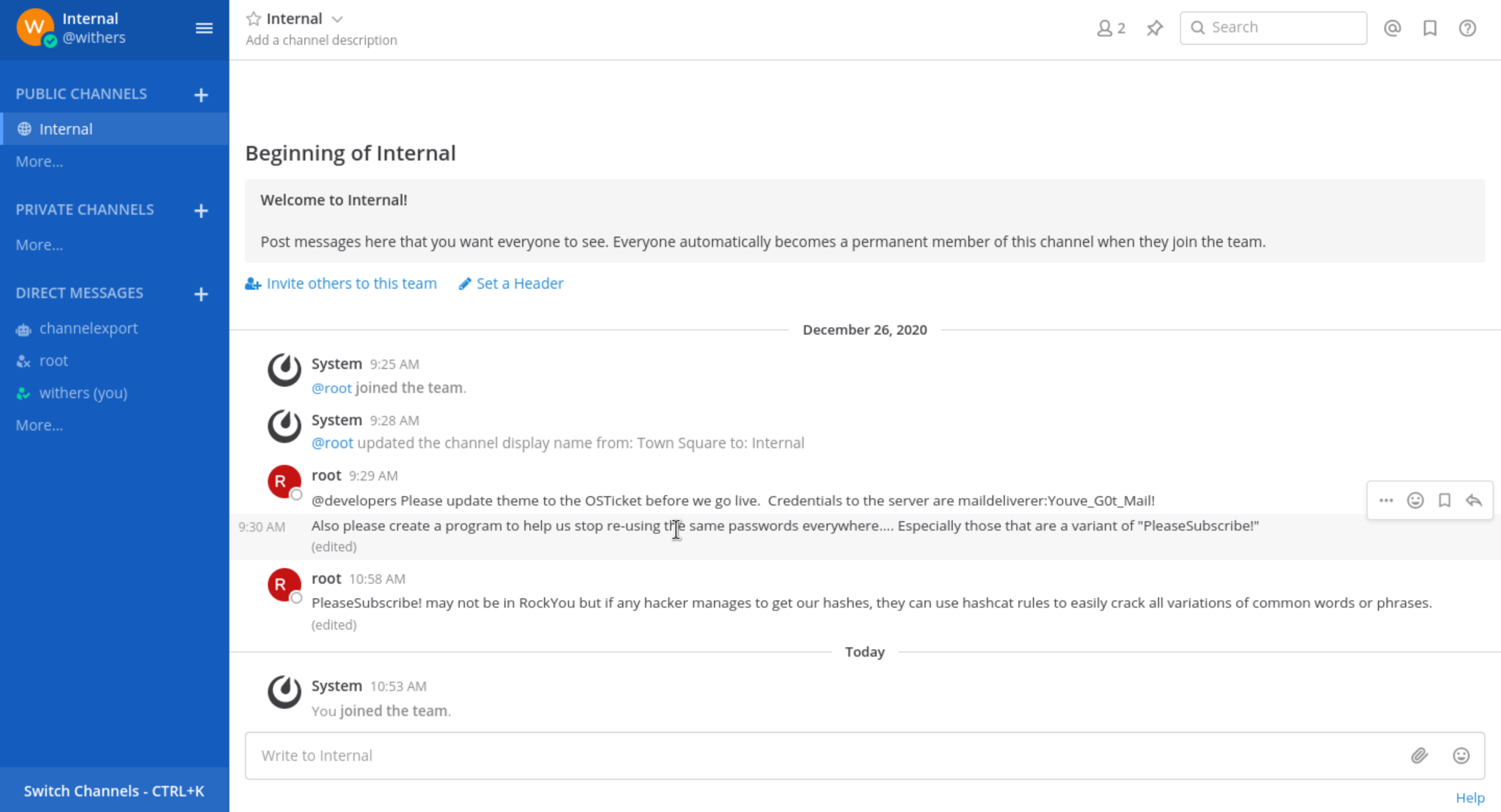Open the help question mark icon
Screen dimensions: 1501x812
point(1467,28)
